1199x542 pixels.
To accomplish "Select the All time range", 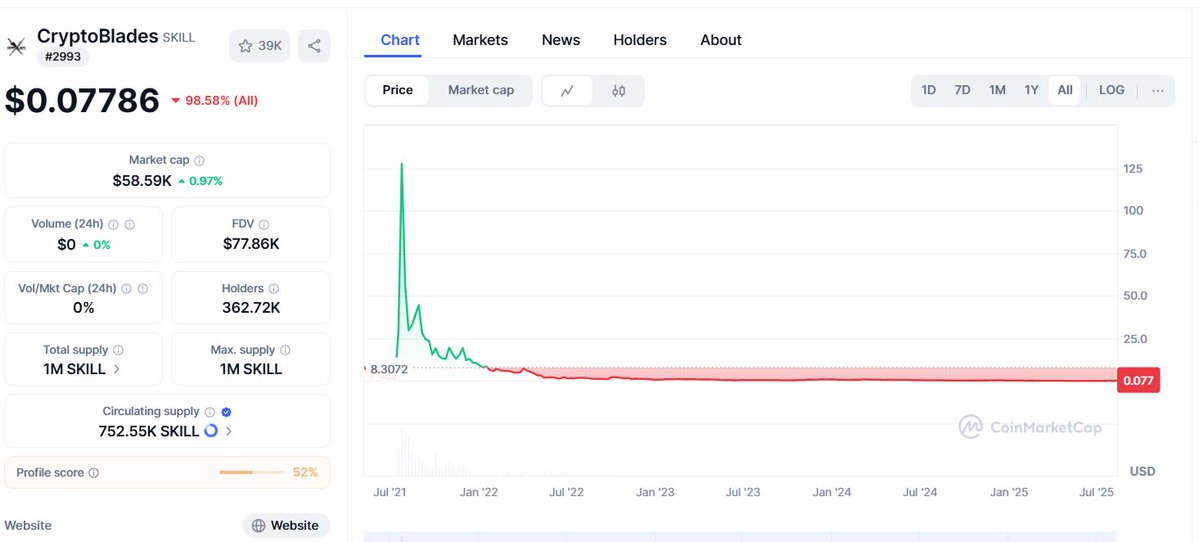I will (1064, 90).
